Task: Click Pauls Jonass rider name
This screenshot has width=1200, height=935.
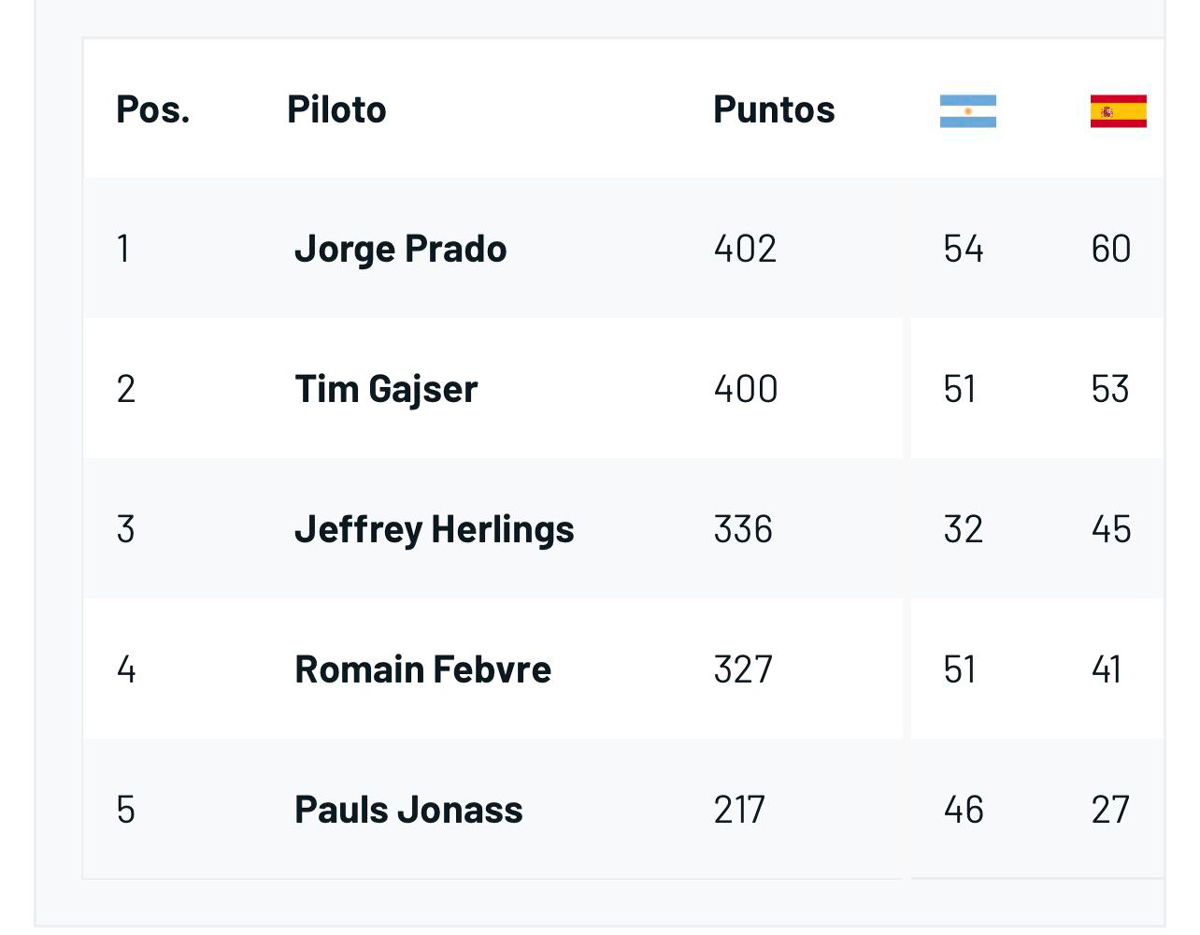Action: click(x=408, y=809)
